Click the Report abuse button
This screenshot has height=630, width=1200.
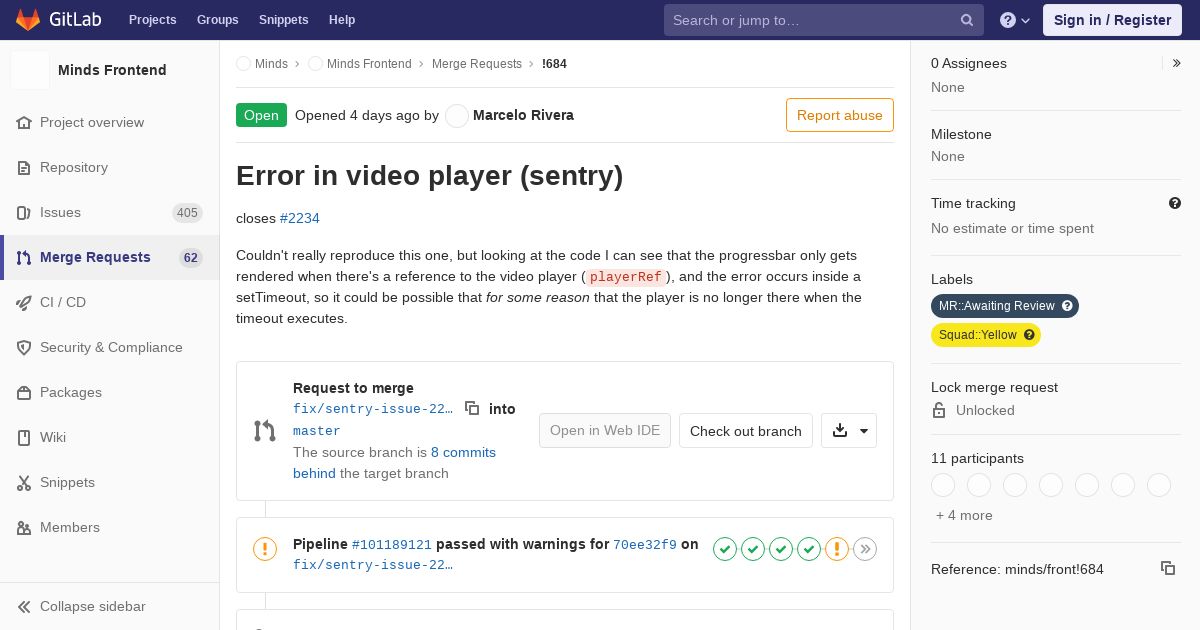(840, 115)
